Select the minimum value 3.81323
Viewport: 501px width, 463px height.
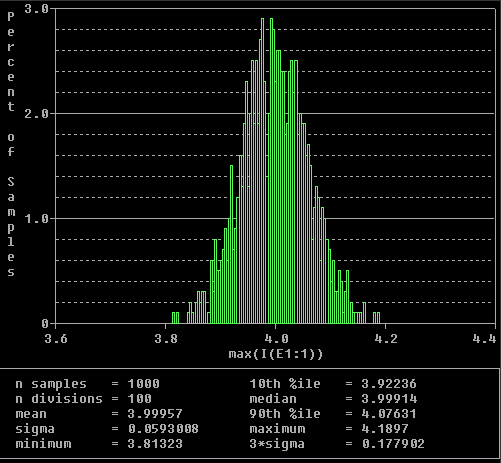[x=155, y=444]
